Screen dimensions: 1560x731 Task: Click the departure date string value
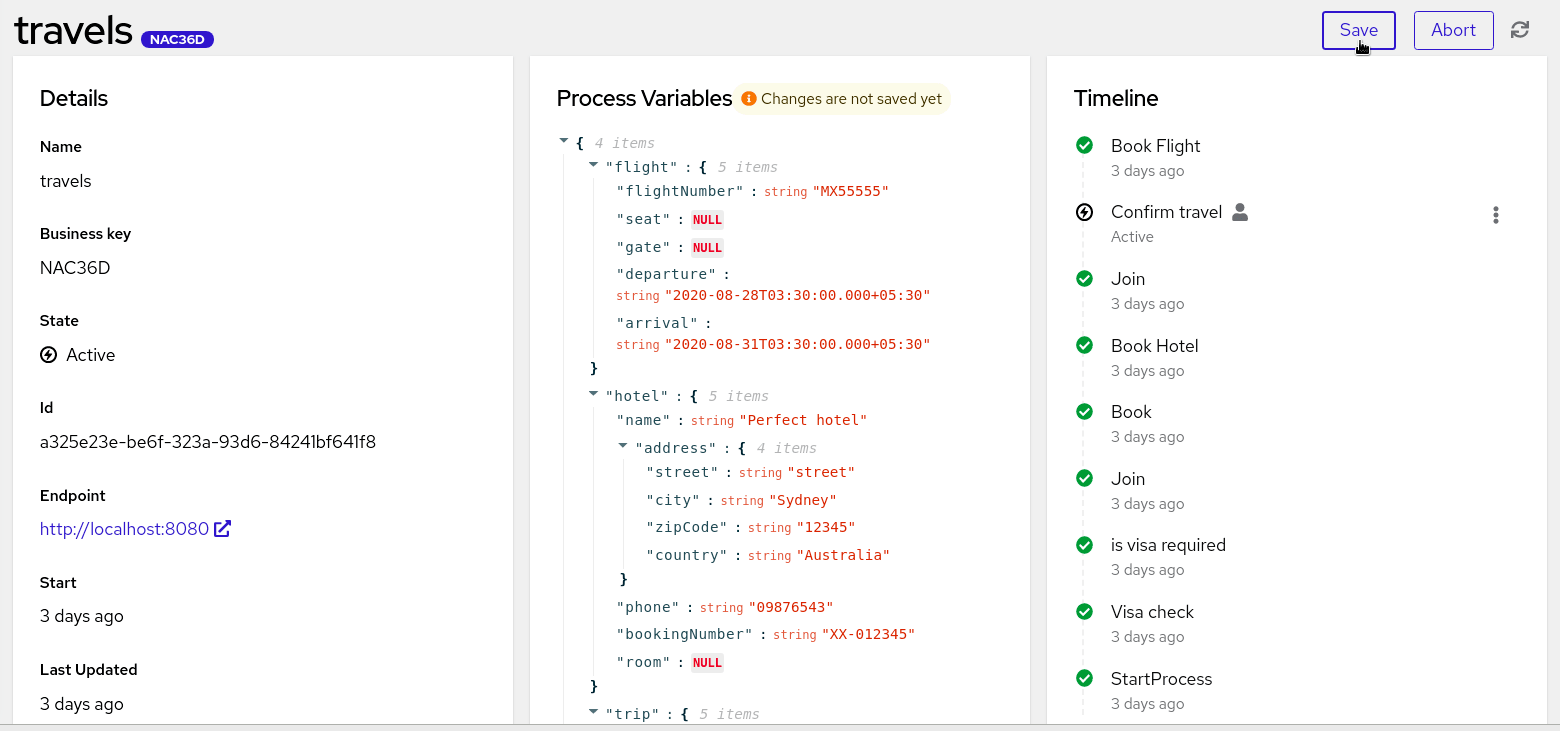pyautogui.click(x=797, y=296)
